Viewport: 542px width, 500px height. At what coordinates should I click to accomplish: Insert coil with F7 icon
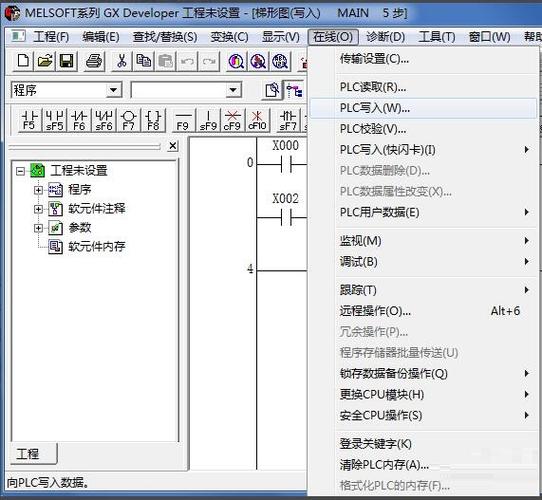click(x=129, y=120)
